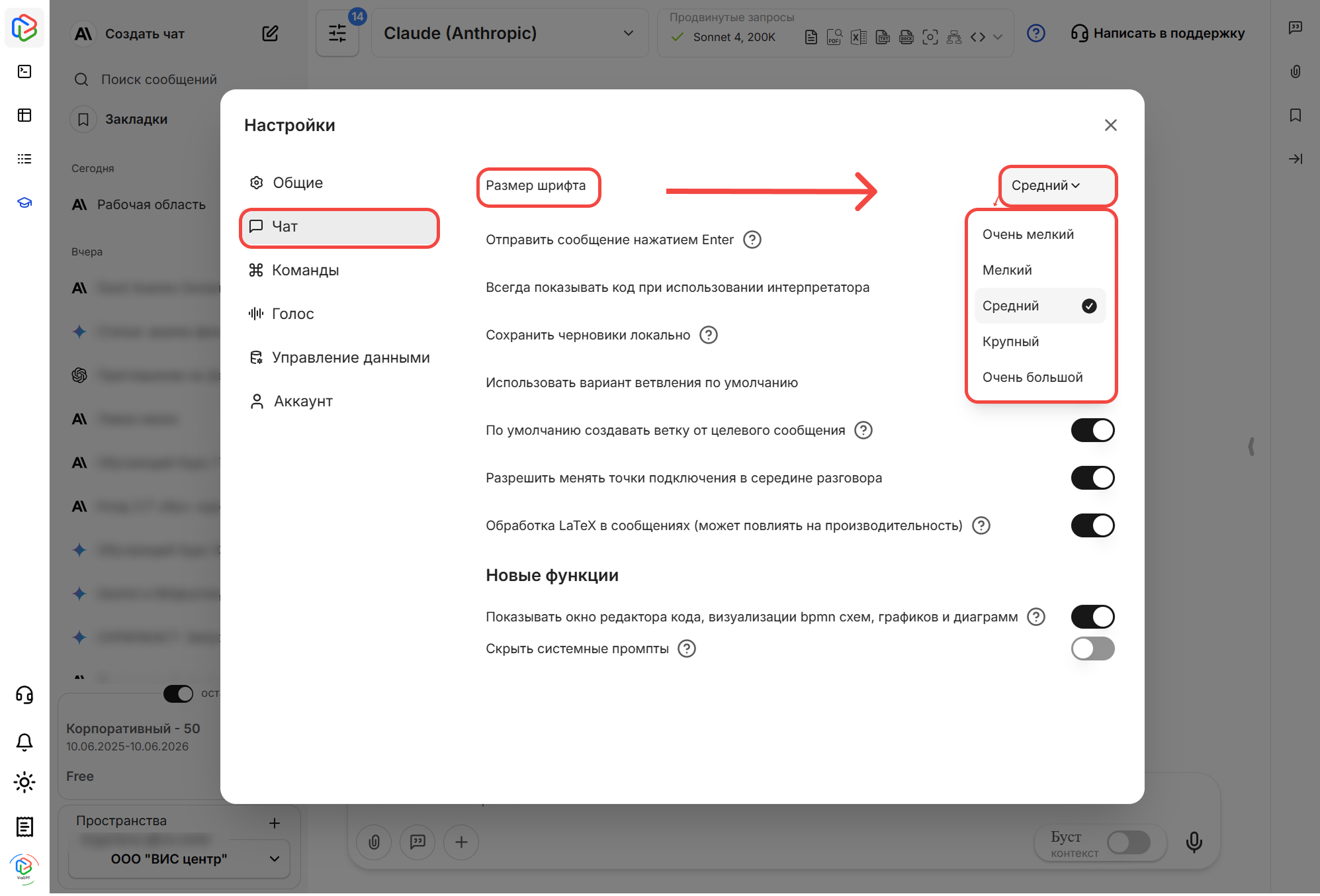
Task: Show help for Отправить сообщение нажатием Enter
Action: pos(752,240)
